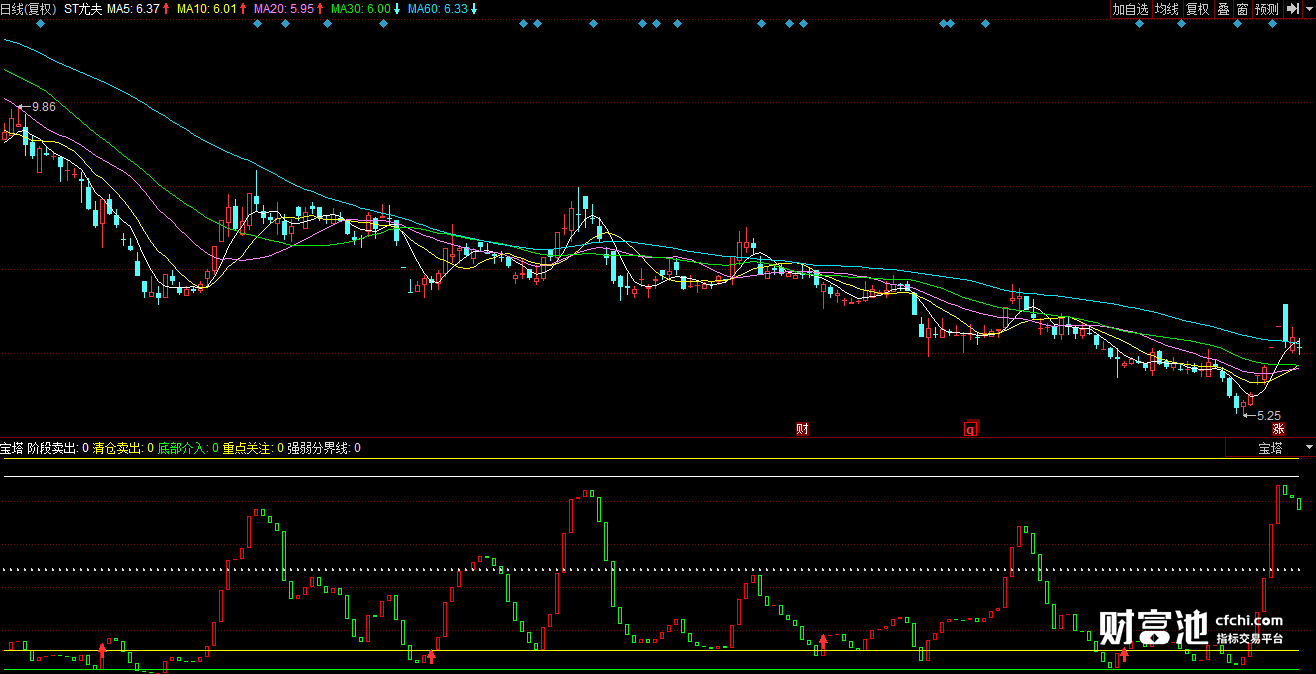Click the ST尤夫 stock name
This screenshot has height=674, width=1316.
[x=83, y=9]
